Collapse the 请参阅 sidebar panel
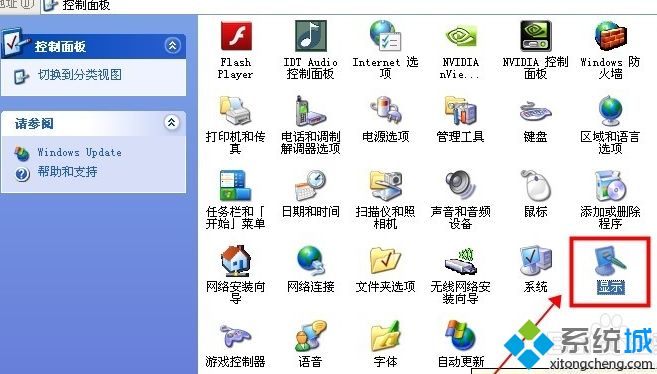 pyautogui.click(x=171, y=122)
